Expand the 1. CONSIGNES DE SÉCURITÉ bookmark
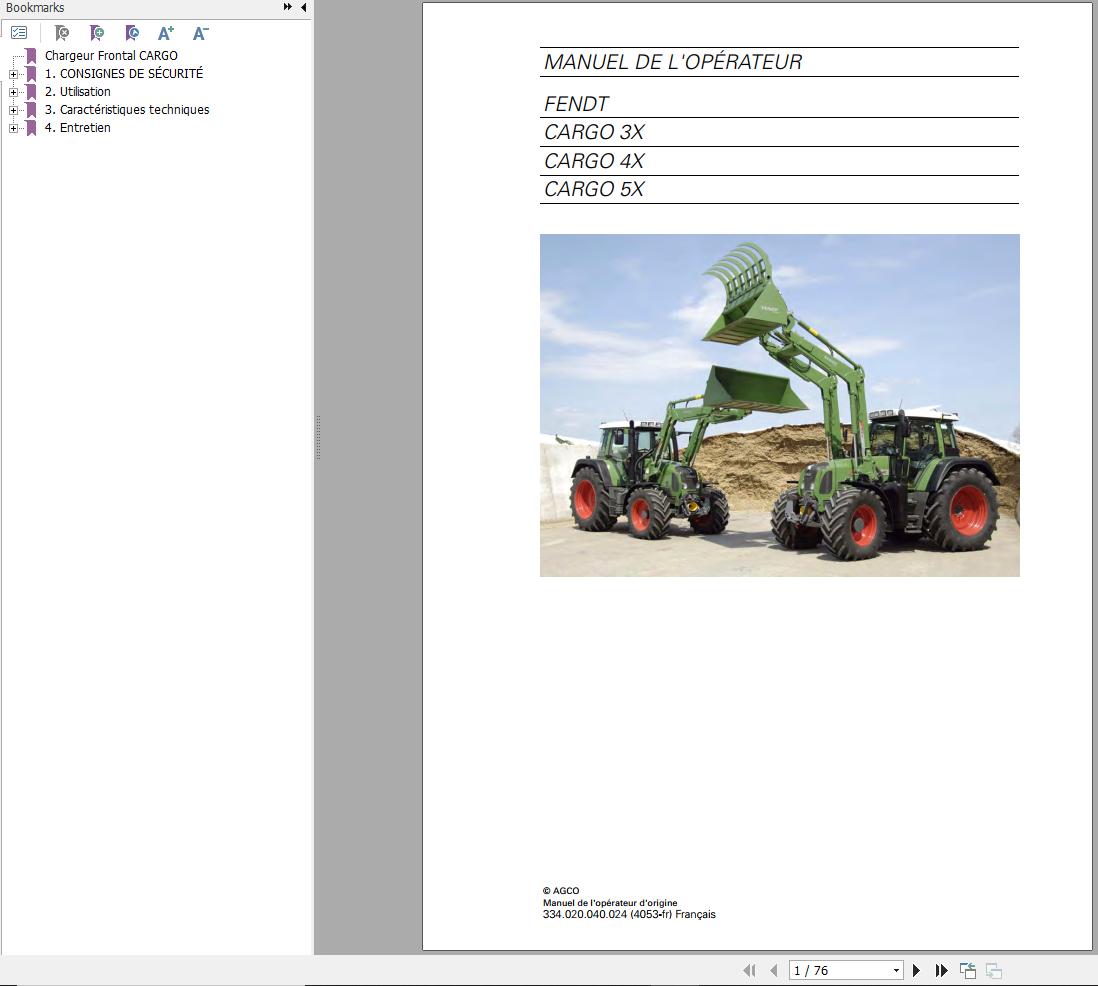 tap(13, 74)
